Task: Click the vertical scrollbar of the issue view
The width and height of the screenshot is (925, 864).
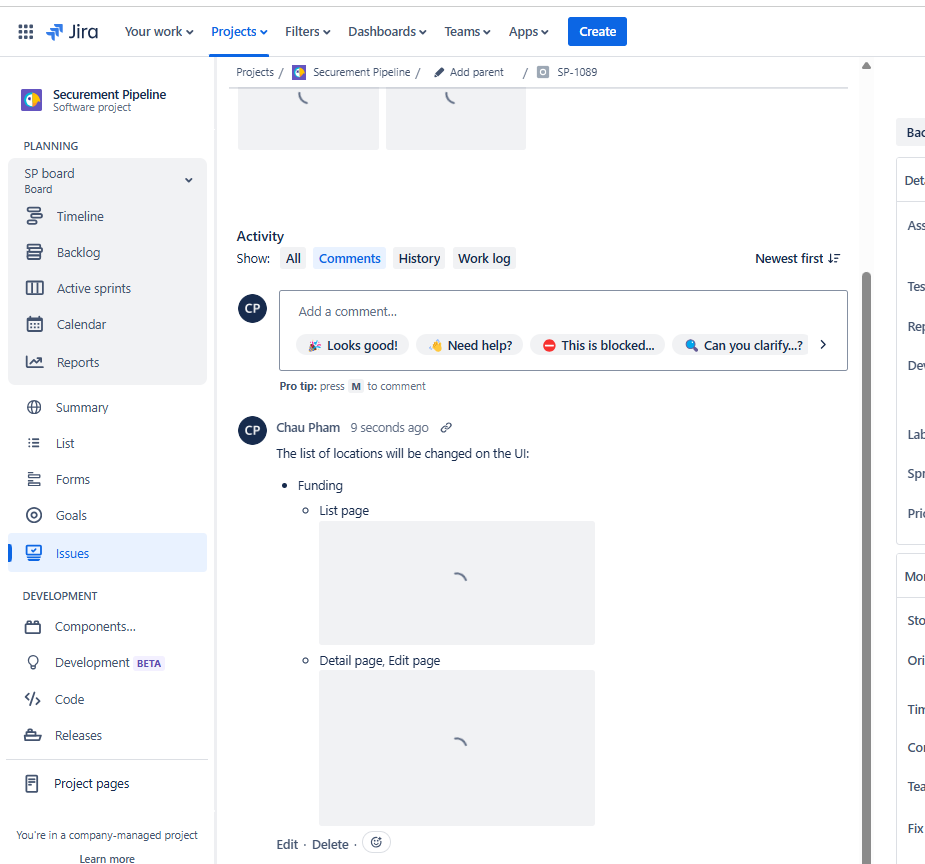Action: 866,566
